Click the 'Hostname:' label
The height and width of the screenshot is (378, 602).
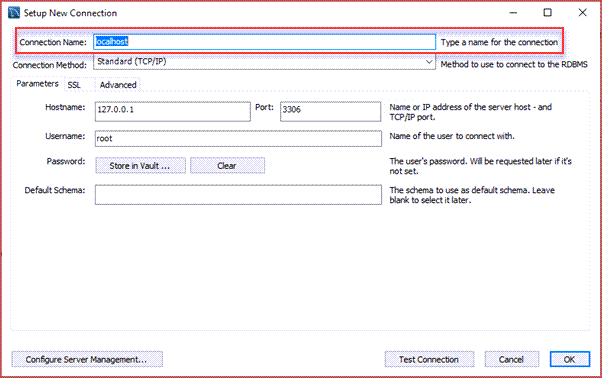pyautogui.click(x=65, y=107)
